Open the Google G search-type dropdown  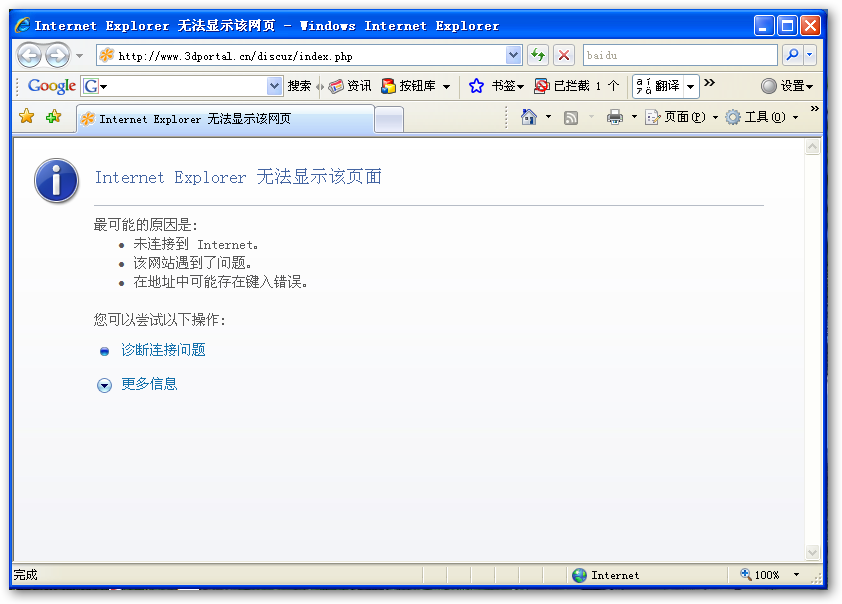click(x=96, y=86)
